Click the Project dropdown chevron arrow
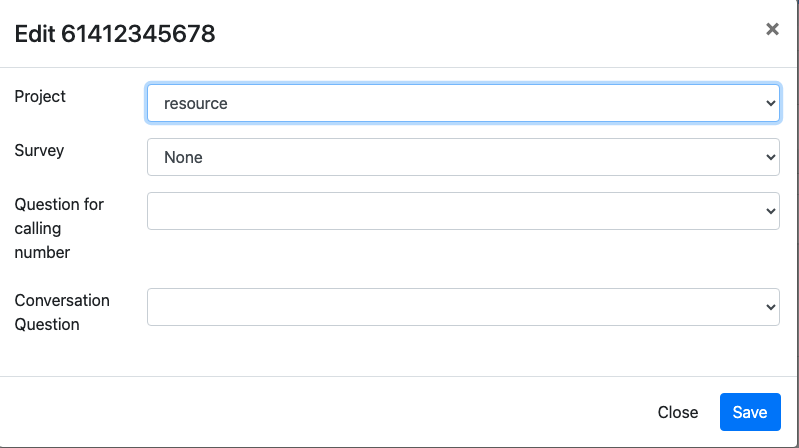The width and height of the screenshot is (799, 448). coord(770,103)
